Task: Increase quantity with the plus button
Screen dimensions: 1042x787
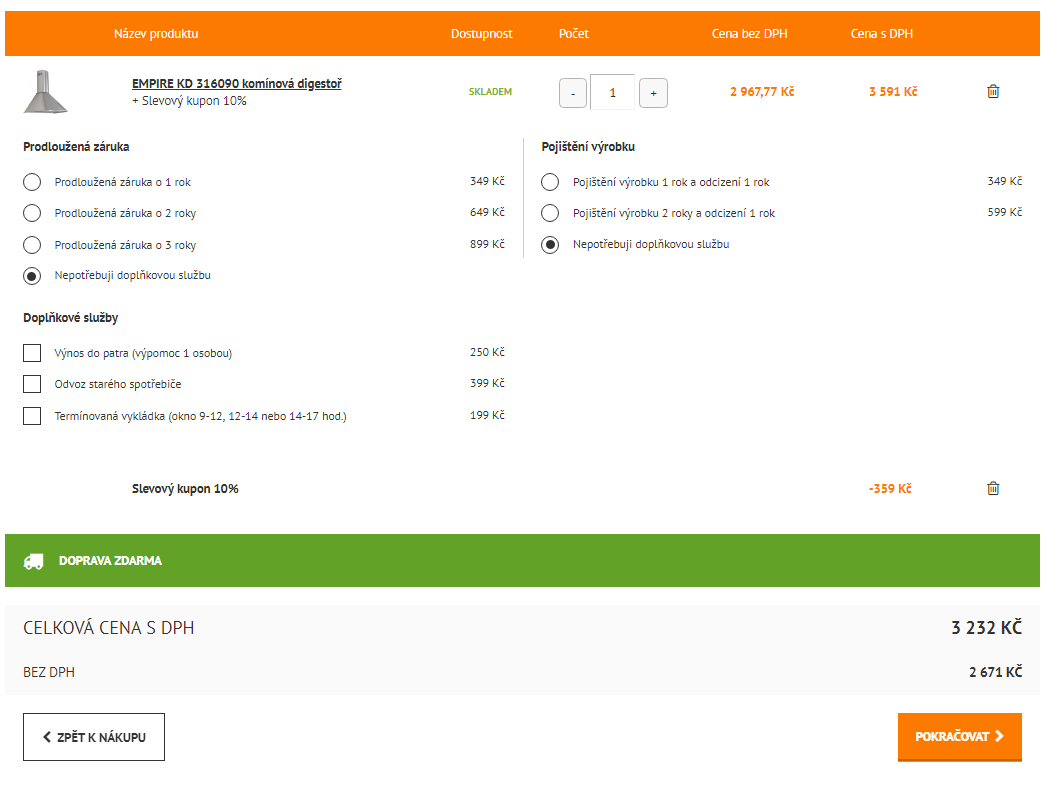Action: click(653, 93)
